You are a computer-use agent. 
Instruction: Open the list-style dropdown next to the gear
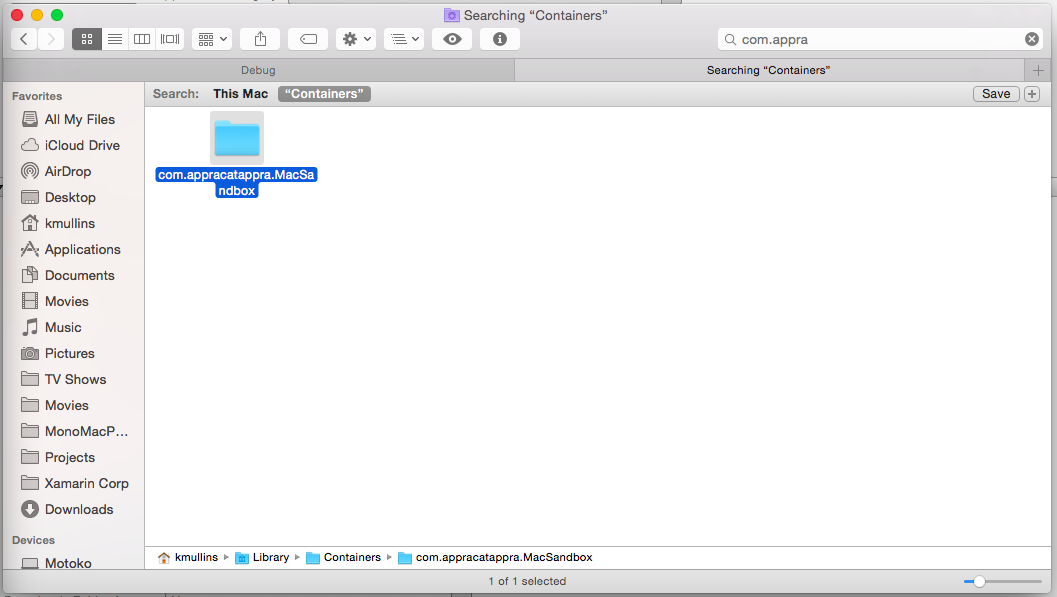[x=404, y=39]
